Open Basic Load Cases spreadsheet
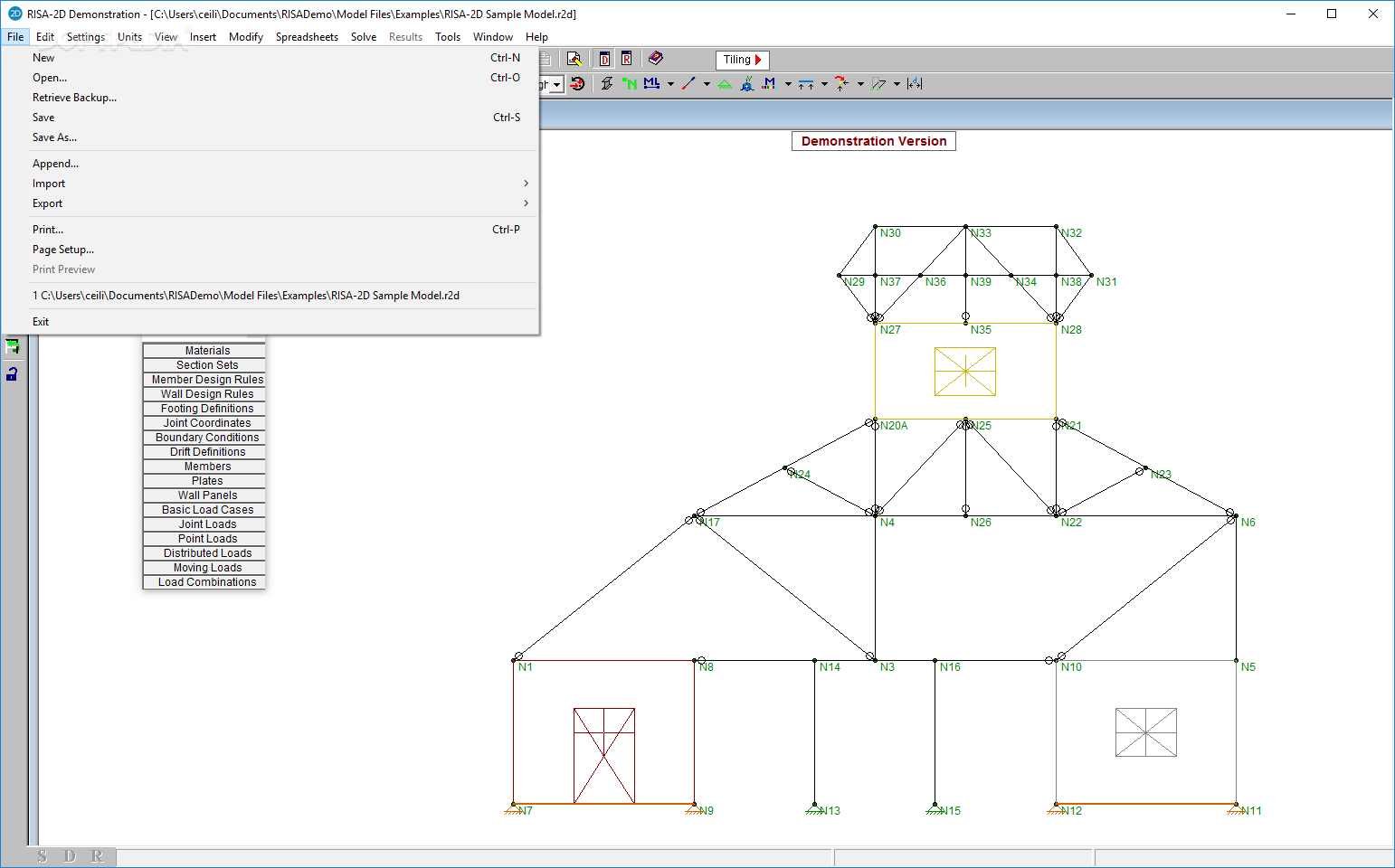 click(204, 510)
